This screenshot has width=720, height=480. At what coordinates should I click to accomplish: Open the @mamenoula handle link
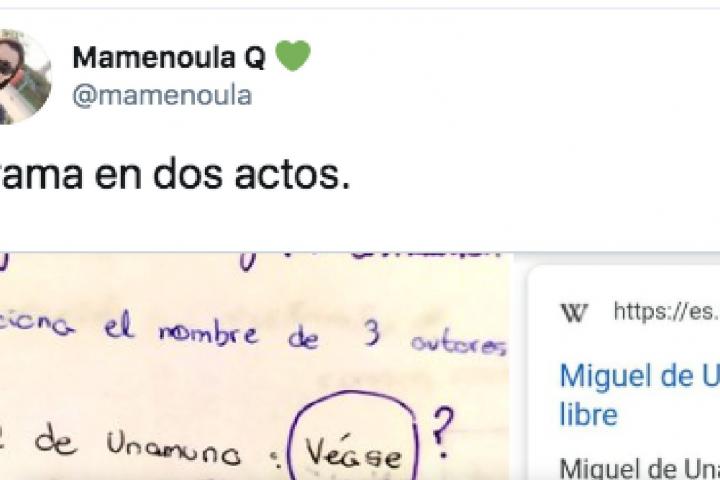coord(162,96)
